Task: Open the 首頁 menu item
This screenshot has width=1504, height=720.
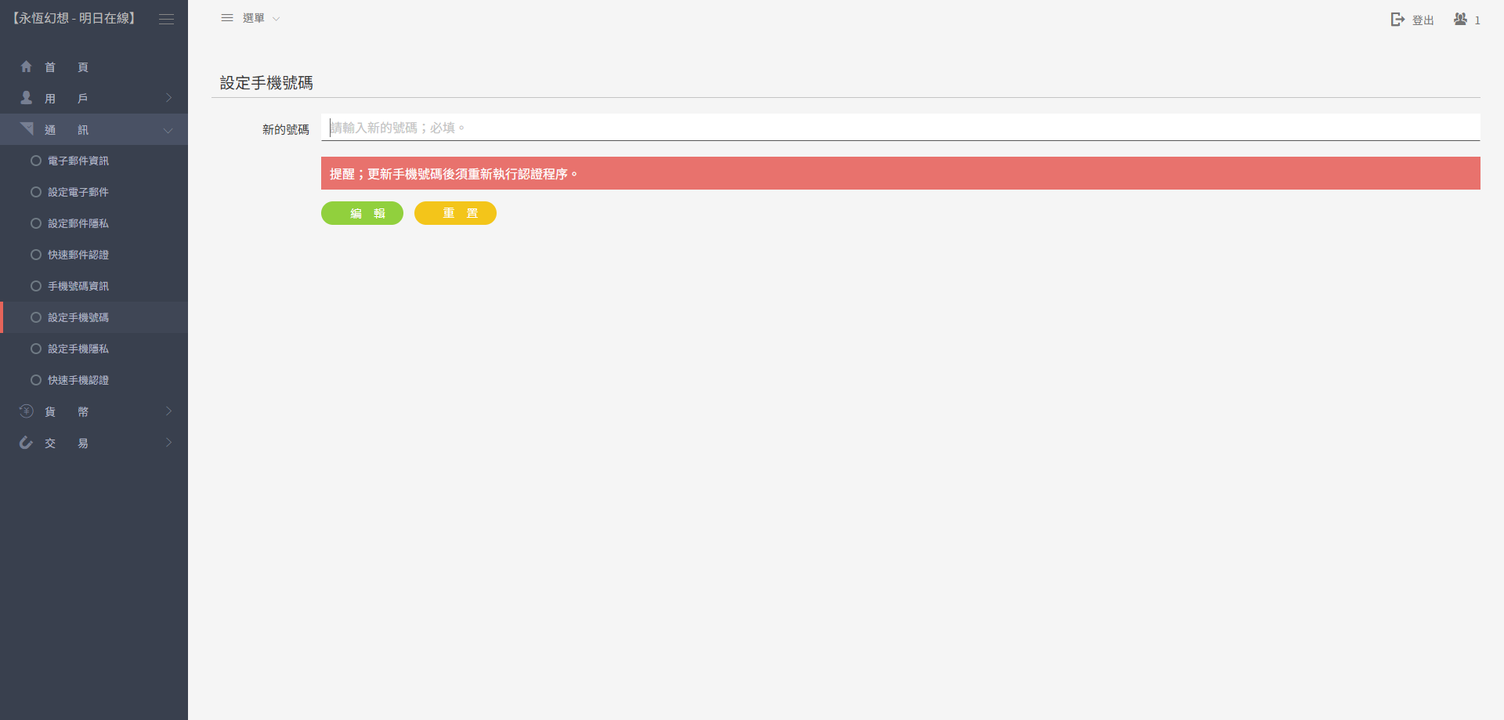Action: tap(94, 67)
